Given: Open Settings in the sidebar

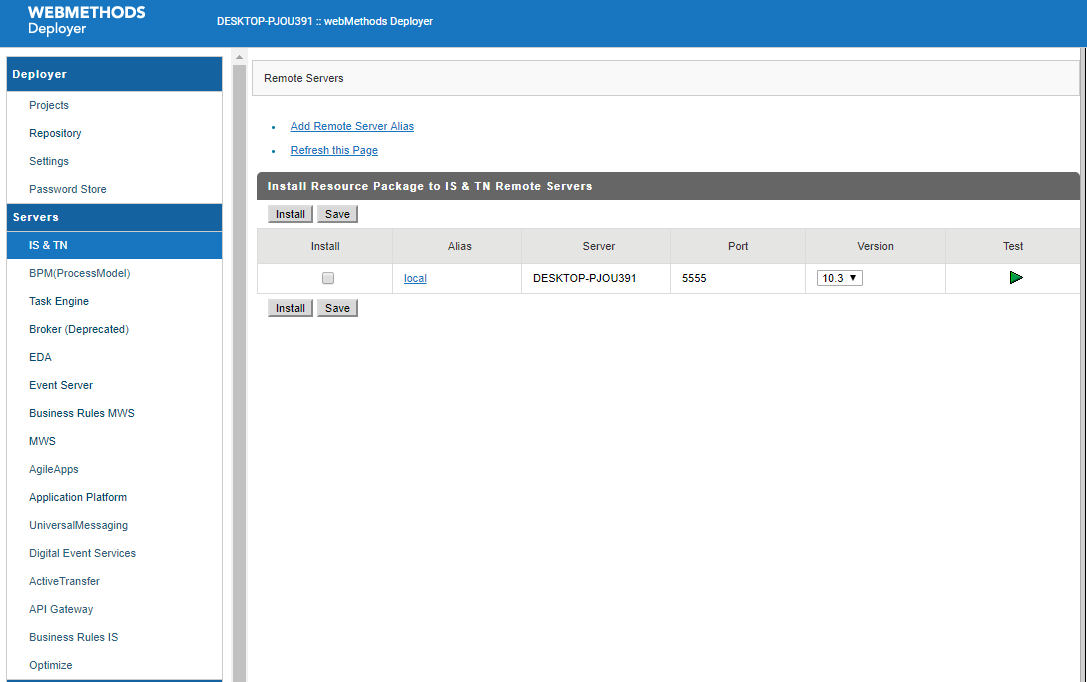Looking at the screenshot, I should pos(49,161).
